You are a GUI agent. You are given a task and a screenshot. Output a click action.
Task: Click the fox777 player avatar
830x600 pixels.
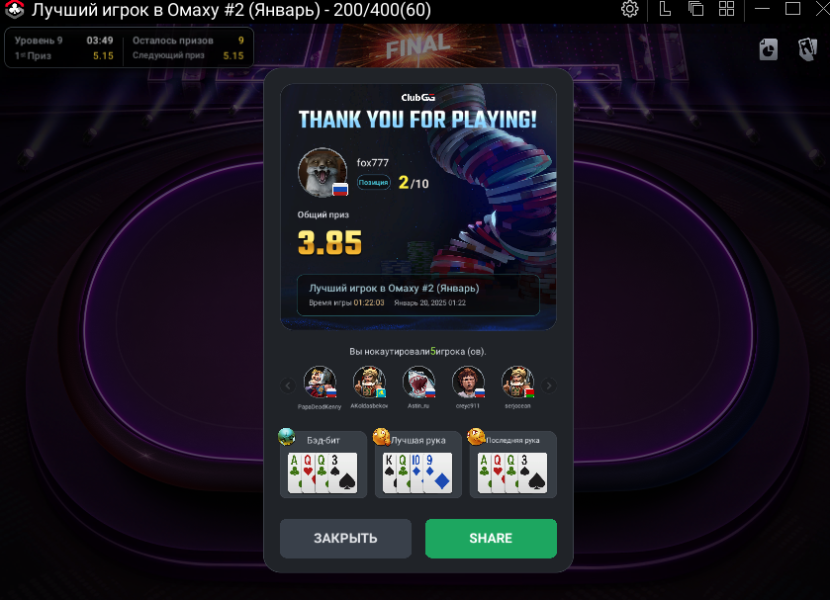click(x=322, y=173)
